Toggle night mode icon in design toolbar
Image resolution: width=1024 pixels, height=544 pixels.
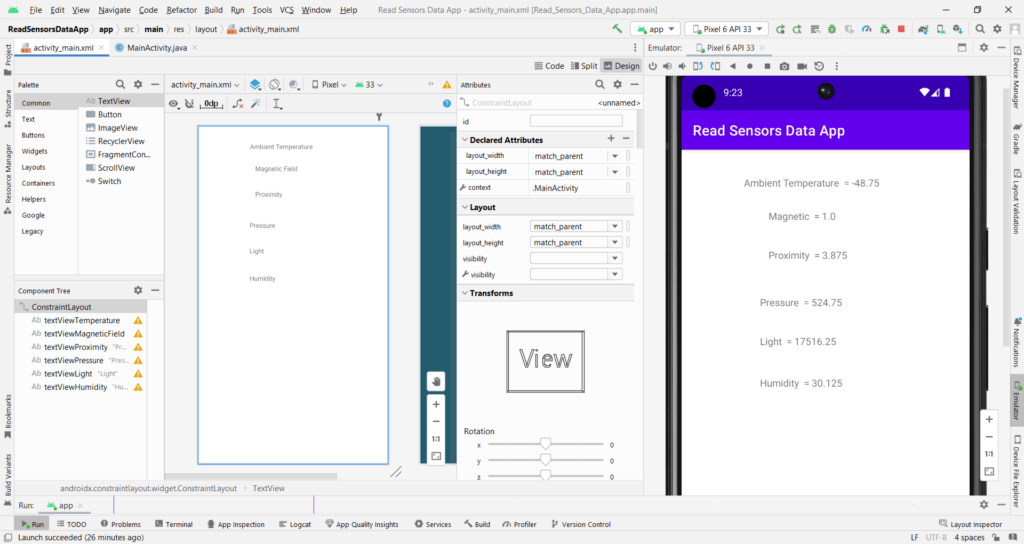[295, 84]
